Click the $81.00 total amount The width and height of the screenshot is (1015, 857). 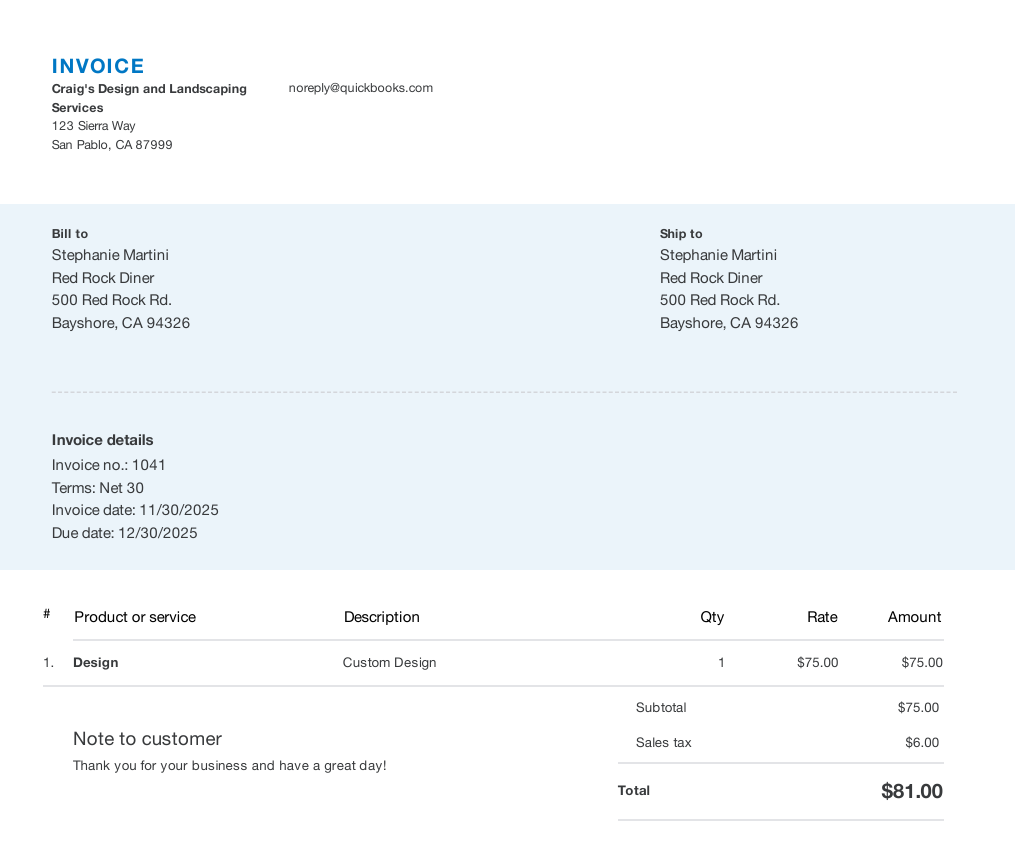tap(911, 792)
